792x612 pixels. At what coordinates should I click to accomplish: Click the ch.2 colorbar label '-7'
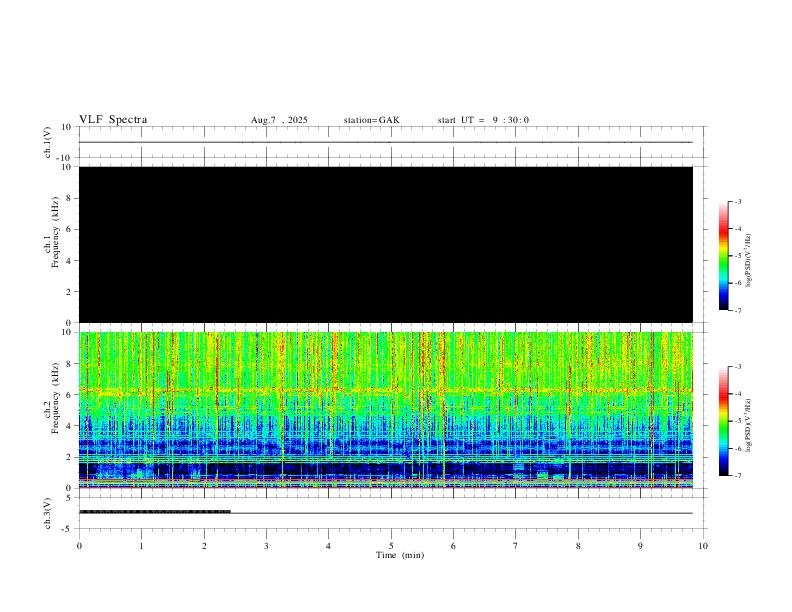point(737,476)
